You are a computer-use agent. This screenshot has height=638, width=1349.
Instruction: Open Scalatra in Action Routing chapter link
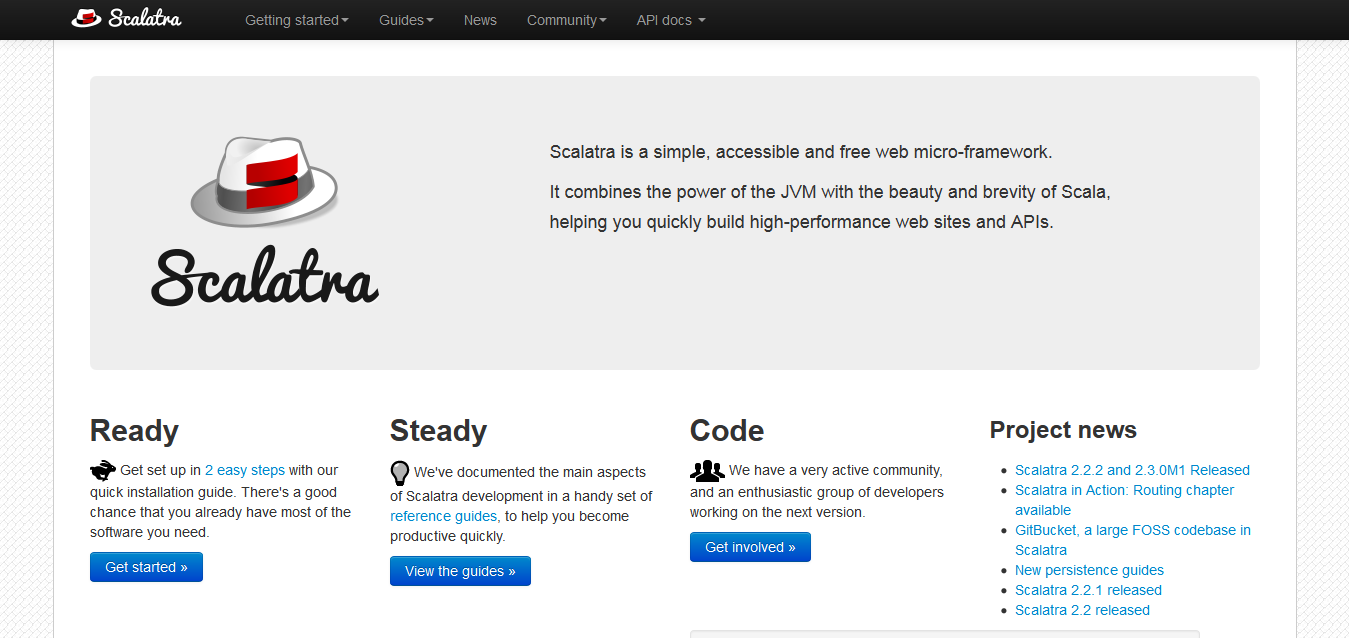1124,500
